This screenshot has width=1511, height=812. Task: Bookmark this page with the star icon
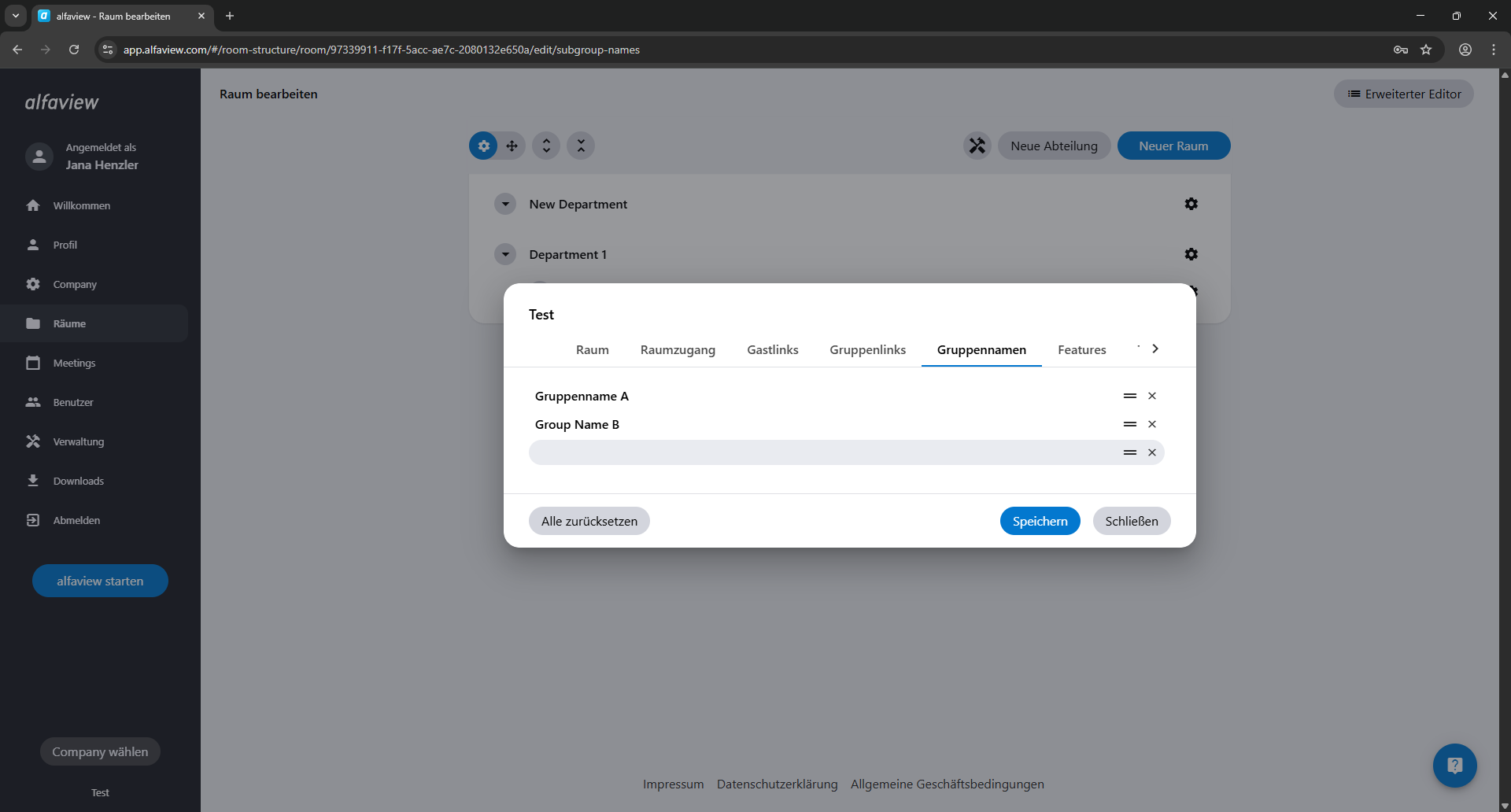coord(1426,50)
